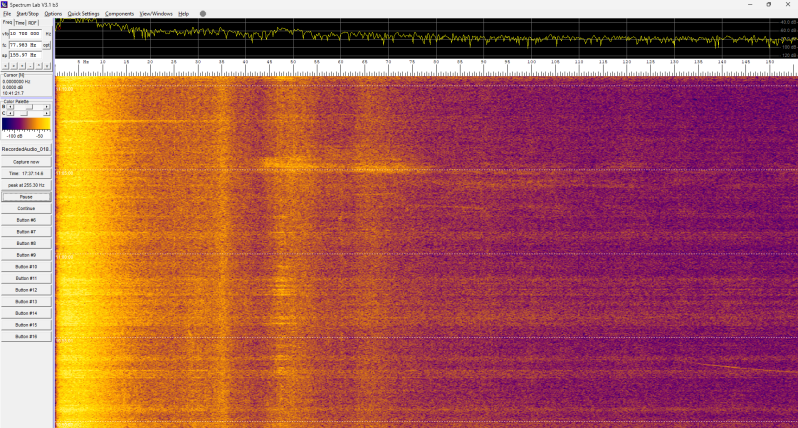Screen dimensions: 798x428
Task: Click Button #13
Action: [26, 302]
